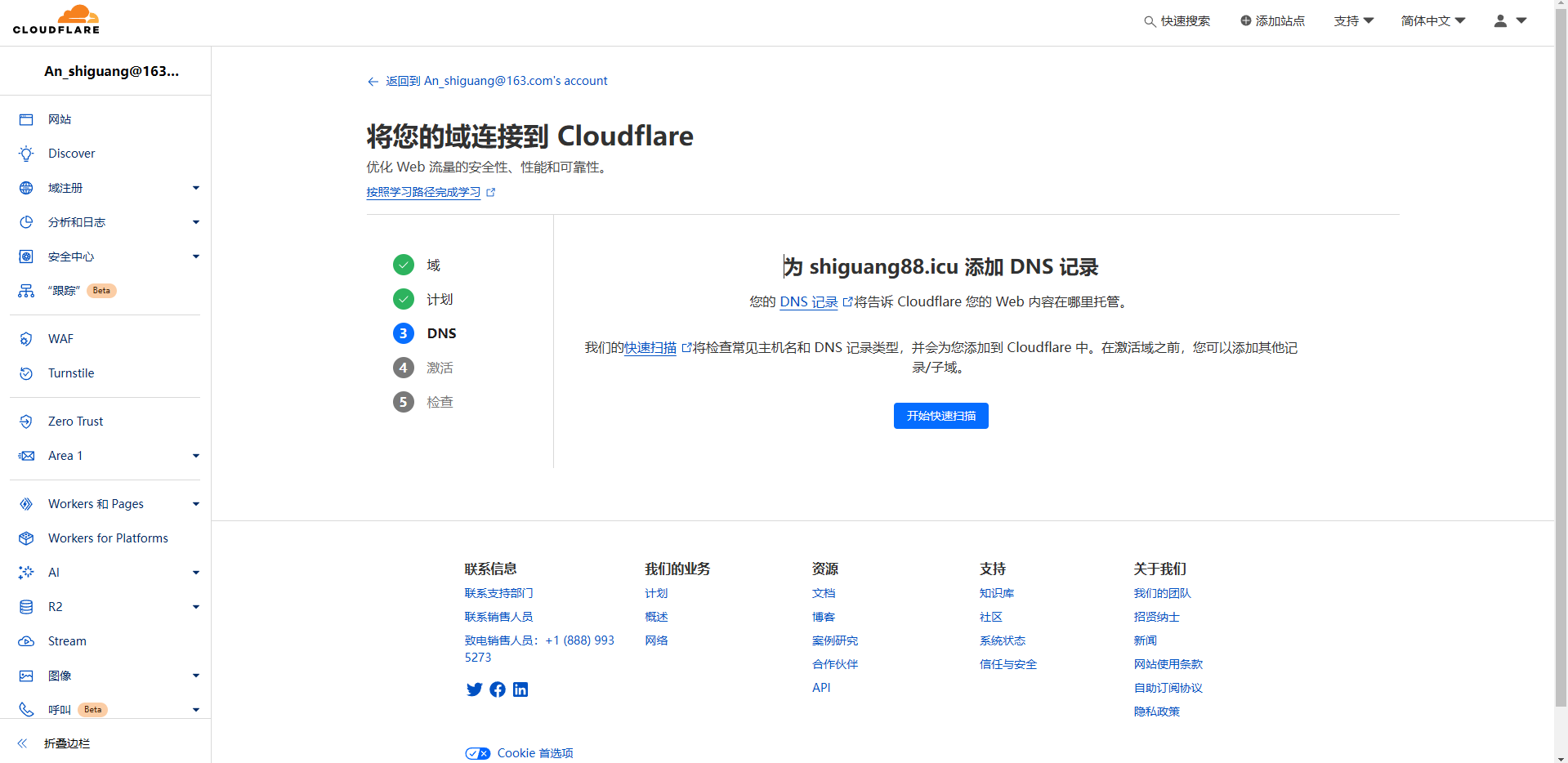Click the 分析和日志 chart icon
The image size is (1568, 763).
coord(26,222)
